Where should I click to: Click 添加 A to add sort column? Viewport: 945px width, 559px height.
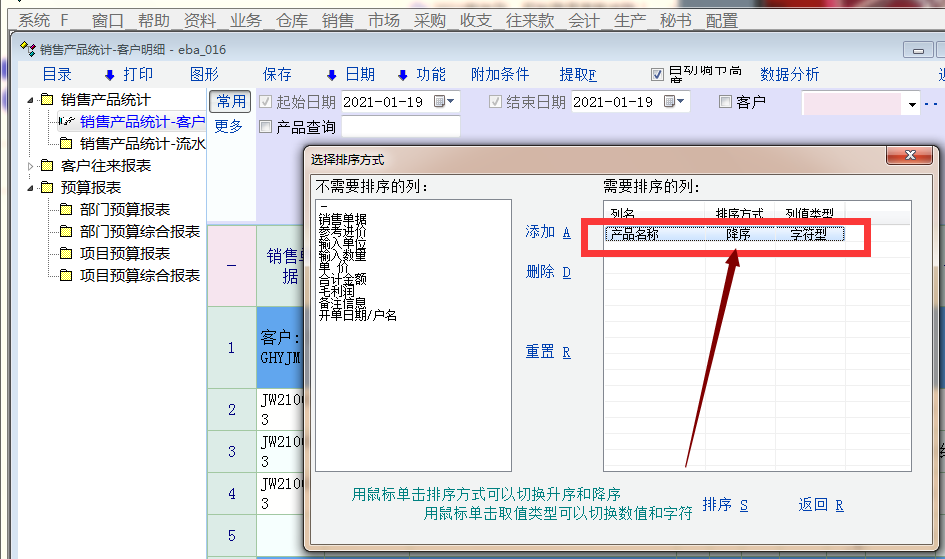(547, 232)
